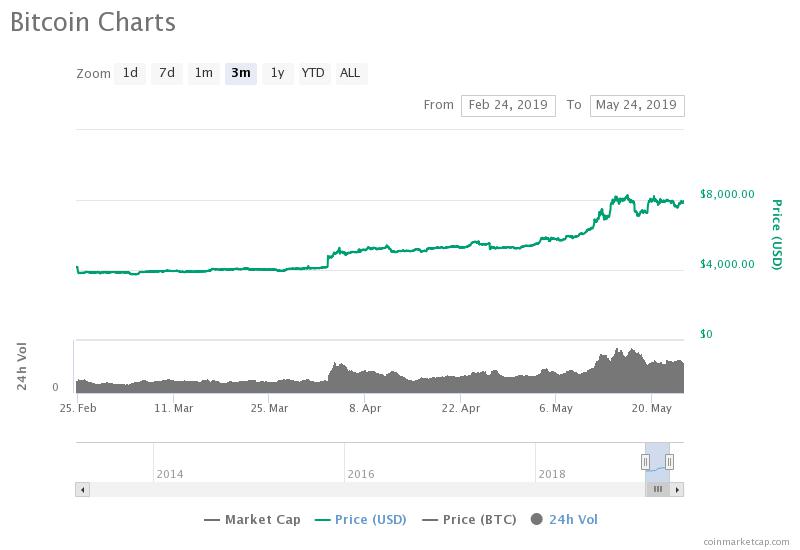Toggle the 24h Vol legend circle marker

point(537,519)
